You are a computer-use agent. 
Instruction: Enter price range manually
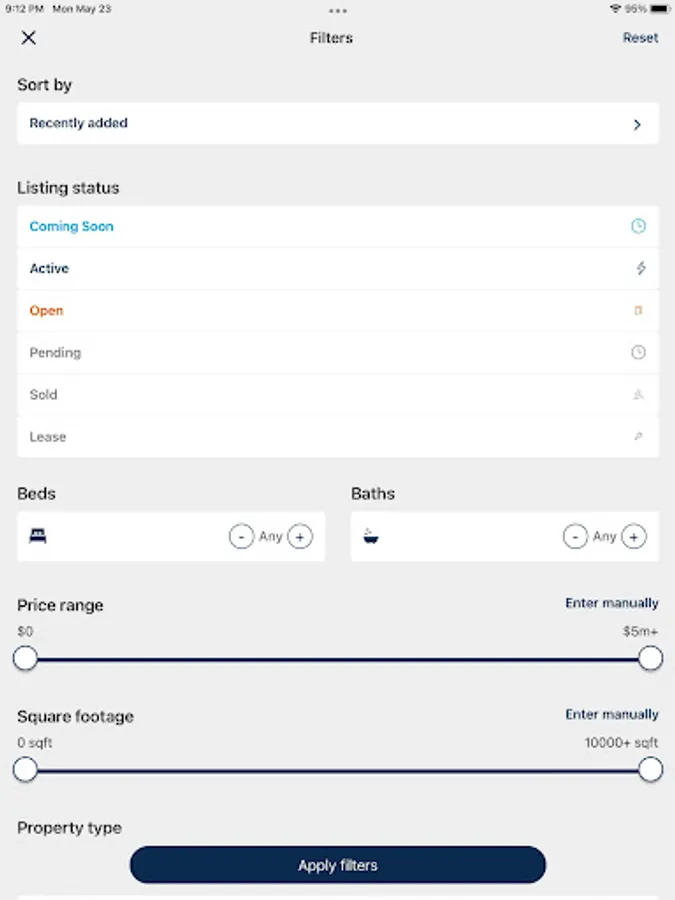pyautogui.click(x=612, y=603)
